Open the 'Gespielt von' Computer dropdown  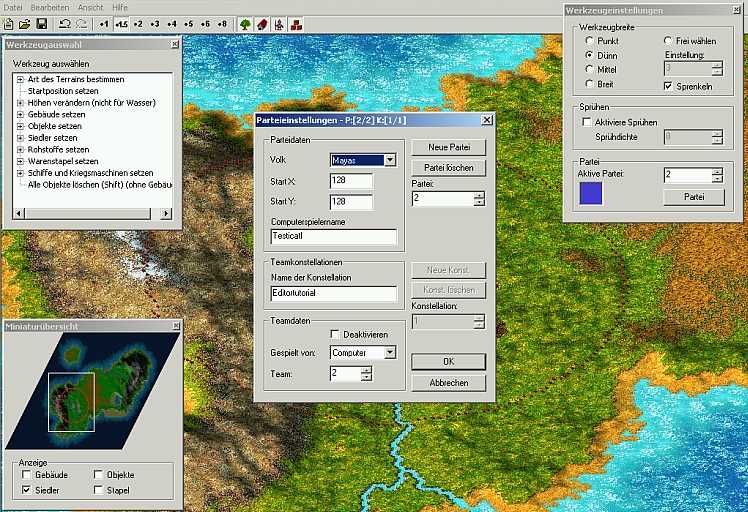click(390, 353)
